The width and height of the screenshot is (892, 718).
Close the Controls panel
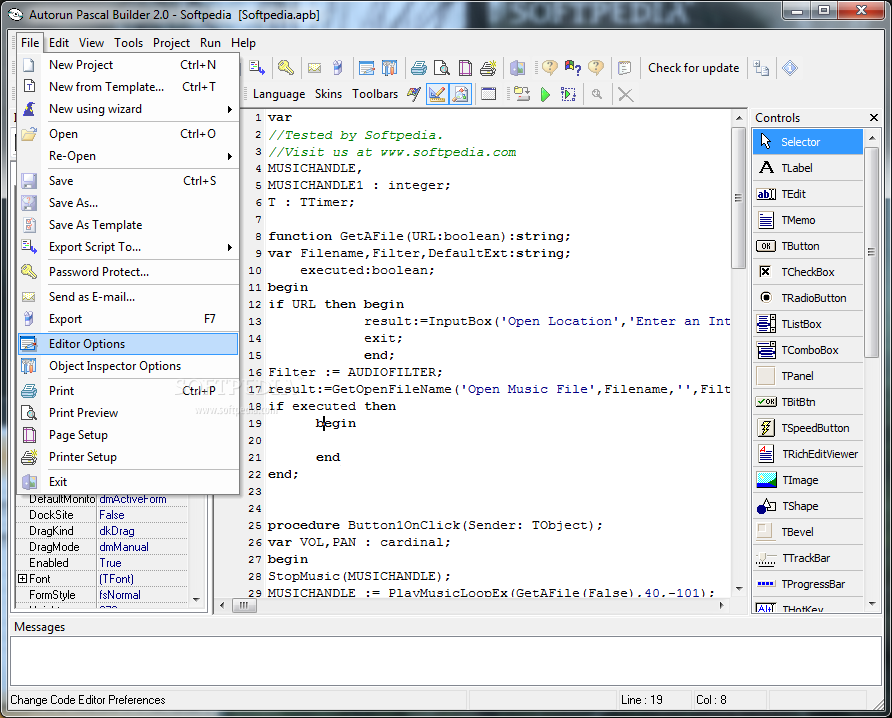pyautogui.click(x=874, y=118)
